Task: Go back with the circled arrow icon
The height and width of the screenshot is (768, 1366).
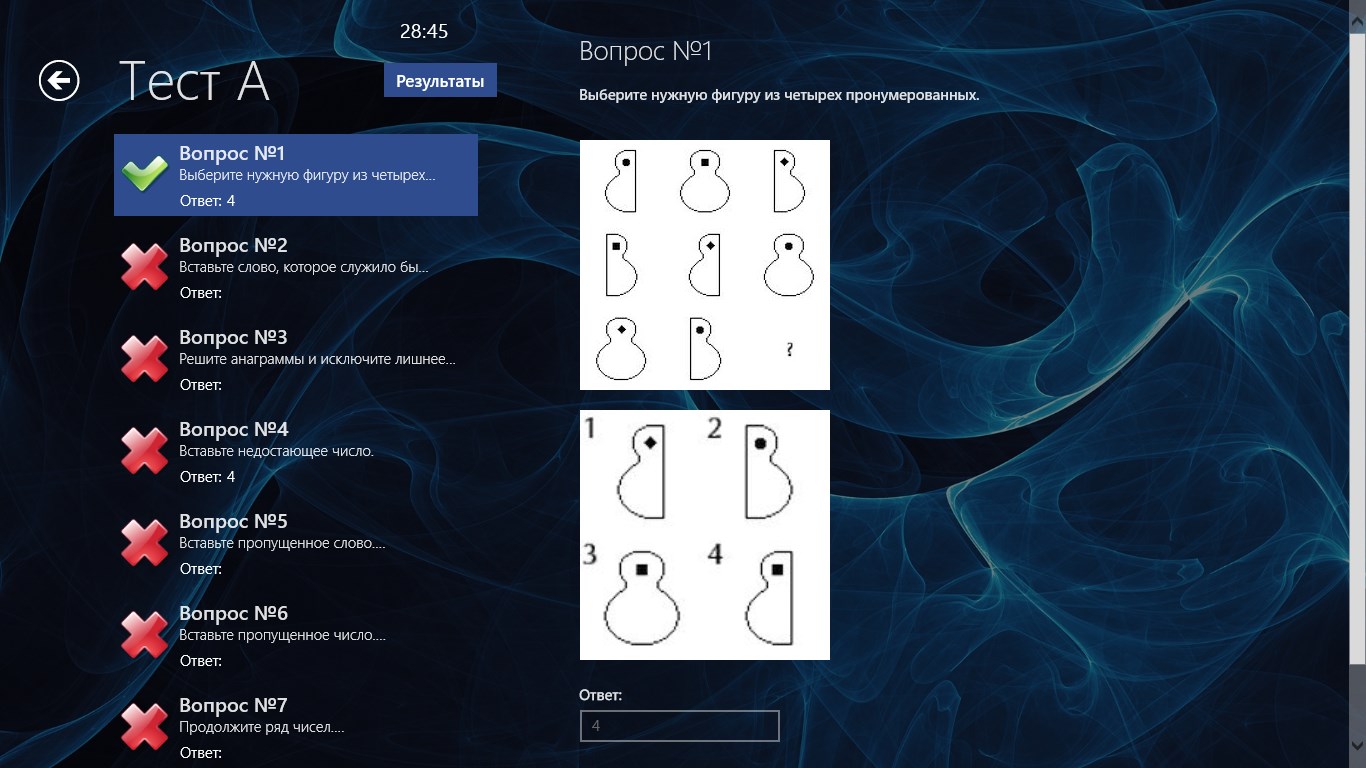Action: click(x=59, y=81)
